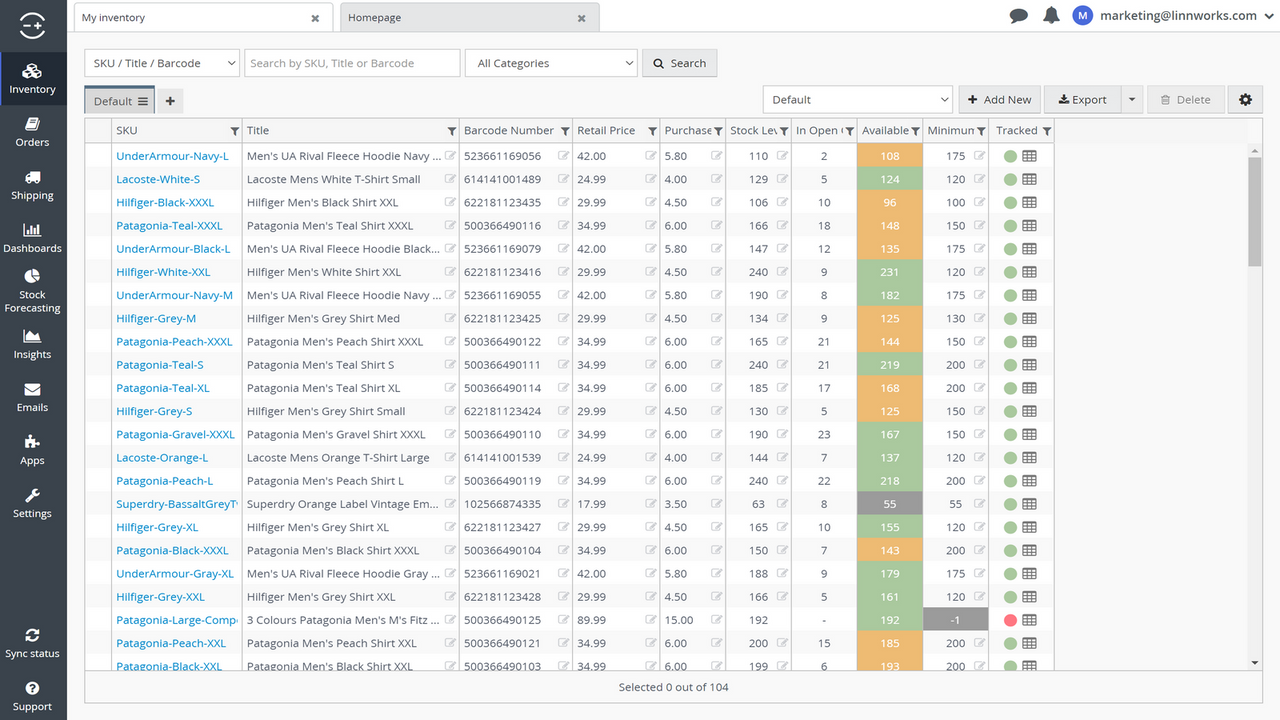Close the Homepage tab
Image resolution: width=1280 pixels, height=720 pixels.
point(582,18)
